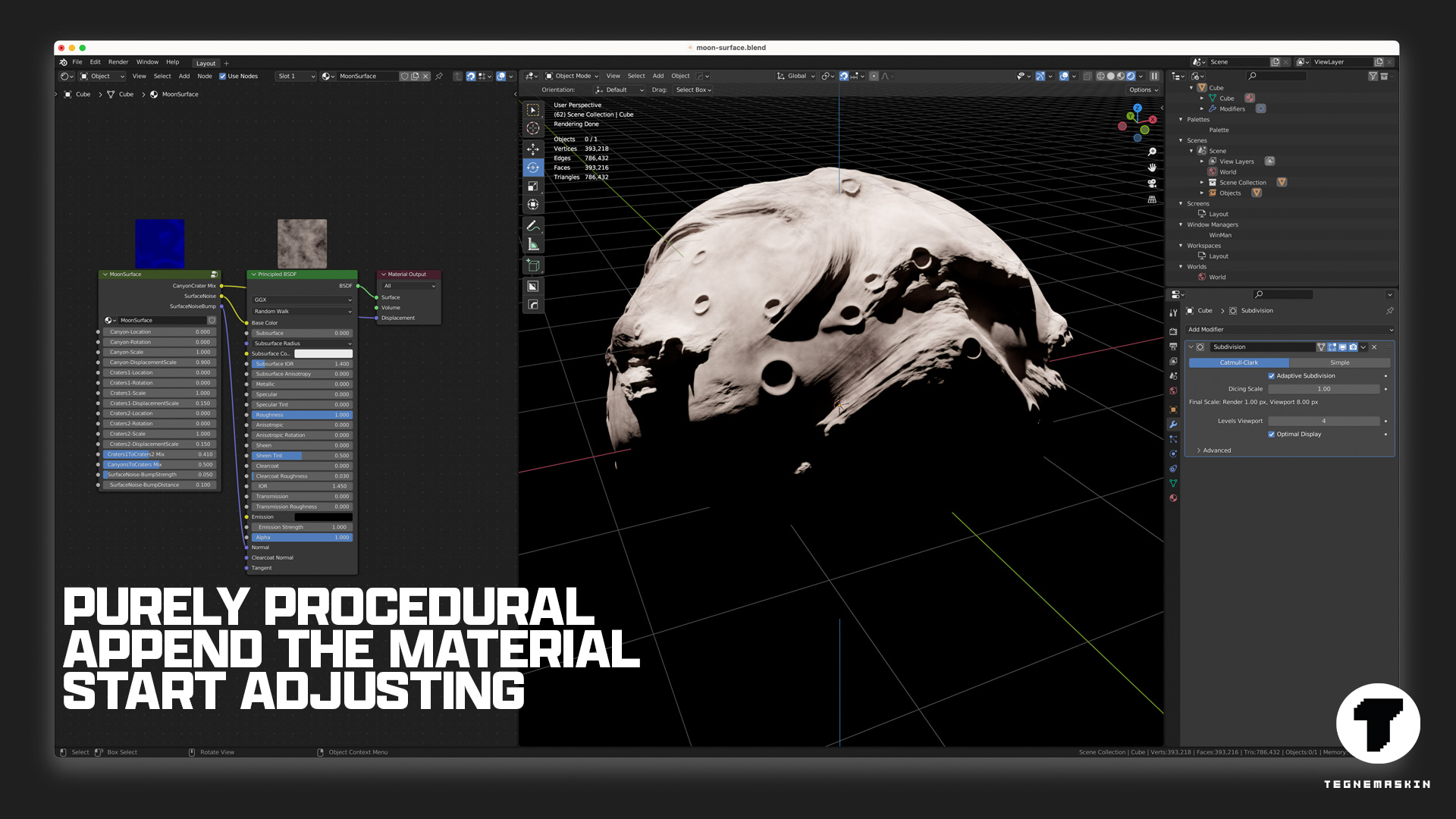This screenshot has width=1456, height=819.
Task: Activate the Rotate tool
Action: pos(533,168)
